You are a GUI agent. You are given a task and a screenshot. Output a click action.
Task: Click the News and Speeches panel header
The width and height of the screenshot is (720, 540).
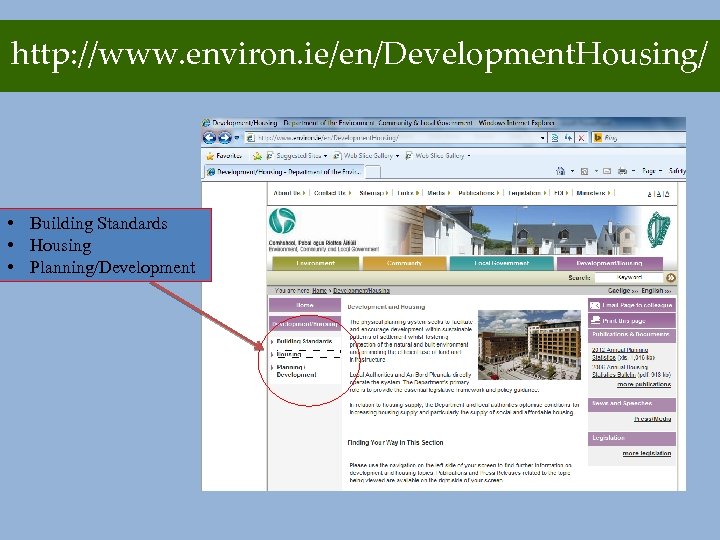(x=632, y=404)
